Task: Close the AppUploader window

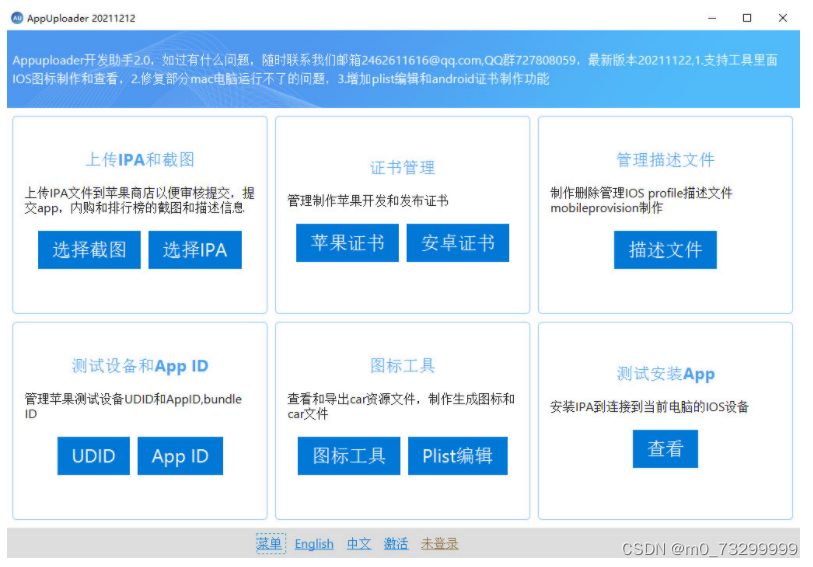Action: [783, 18]
